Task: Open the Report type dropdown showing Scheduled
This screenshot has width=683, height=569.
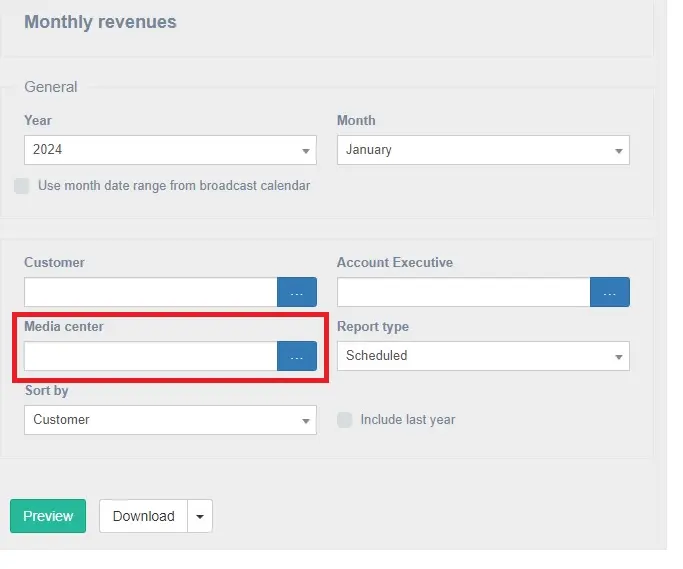Action: tap(483, 356)
